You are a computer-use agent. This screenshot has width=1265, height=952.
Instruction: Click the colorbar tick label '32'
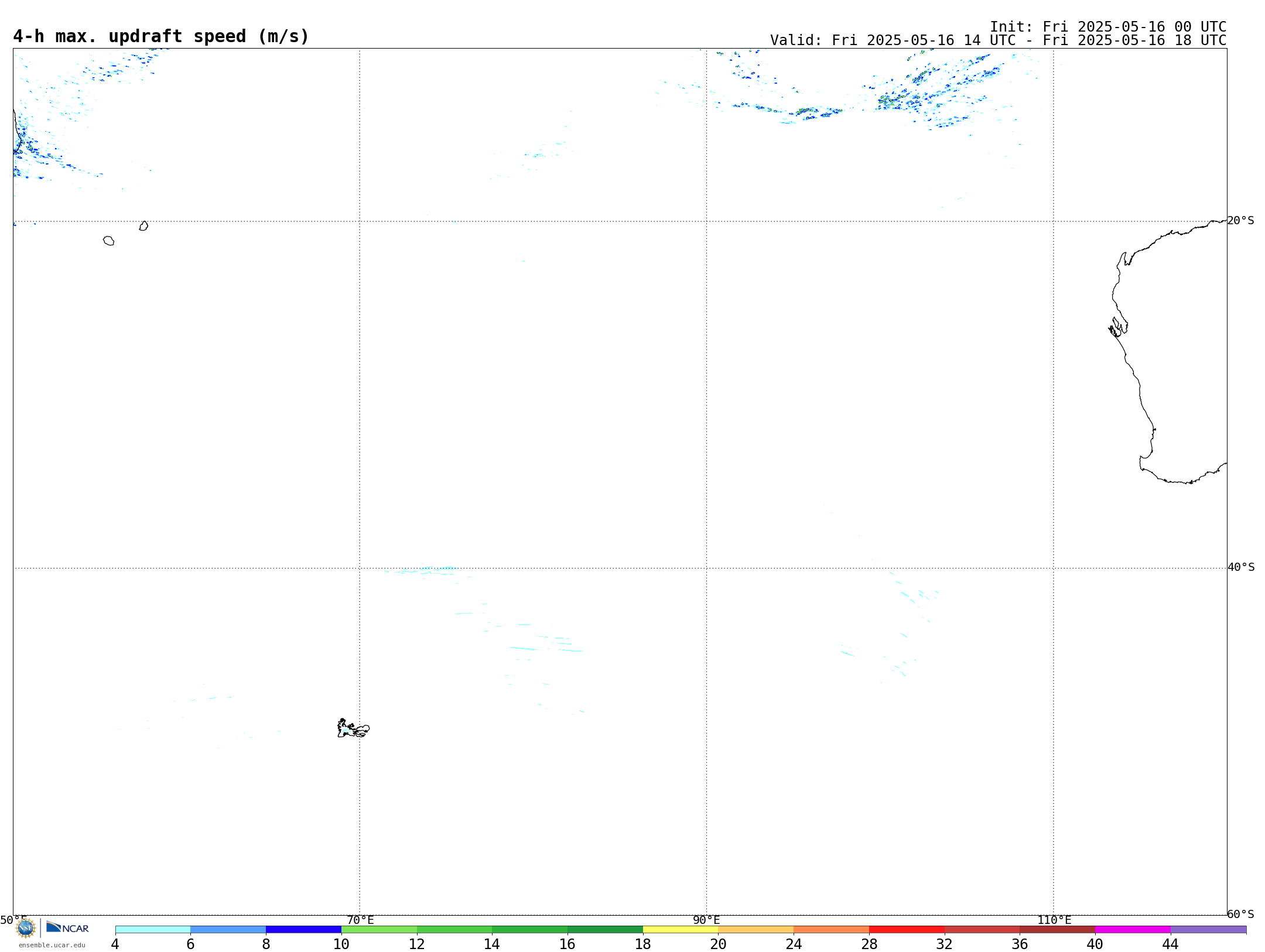click(x=945, y=944)
